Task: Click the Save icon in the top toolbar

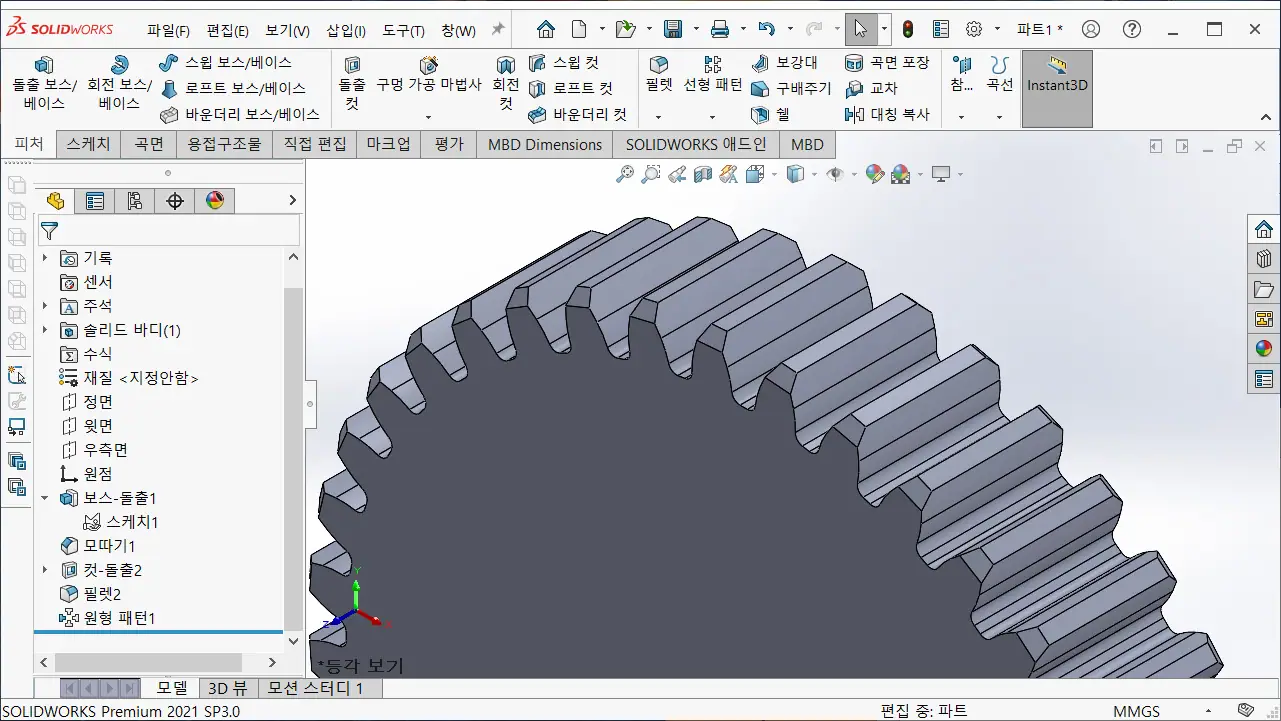Action: 674,29
